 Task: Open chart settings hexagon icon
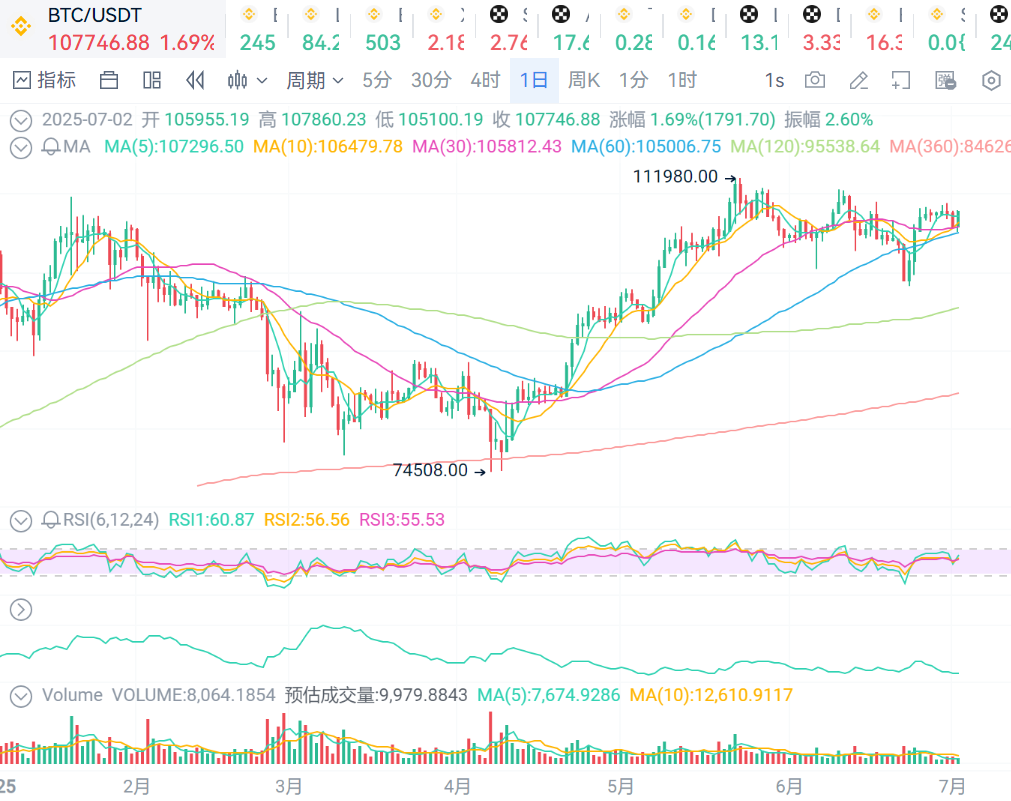coord(991,80)
